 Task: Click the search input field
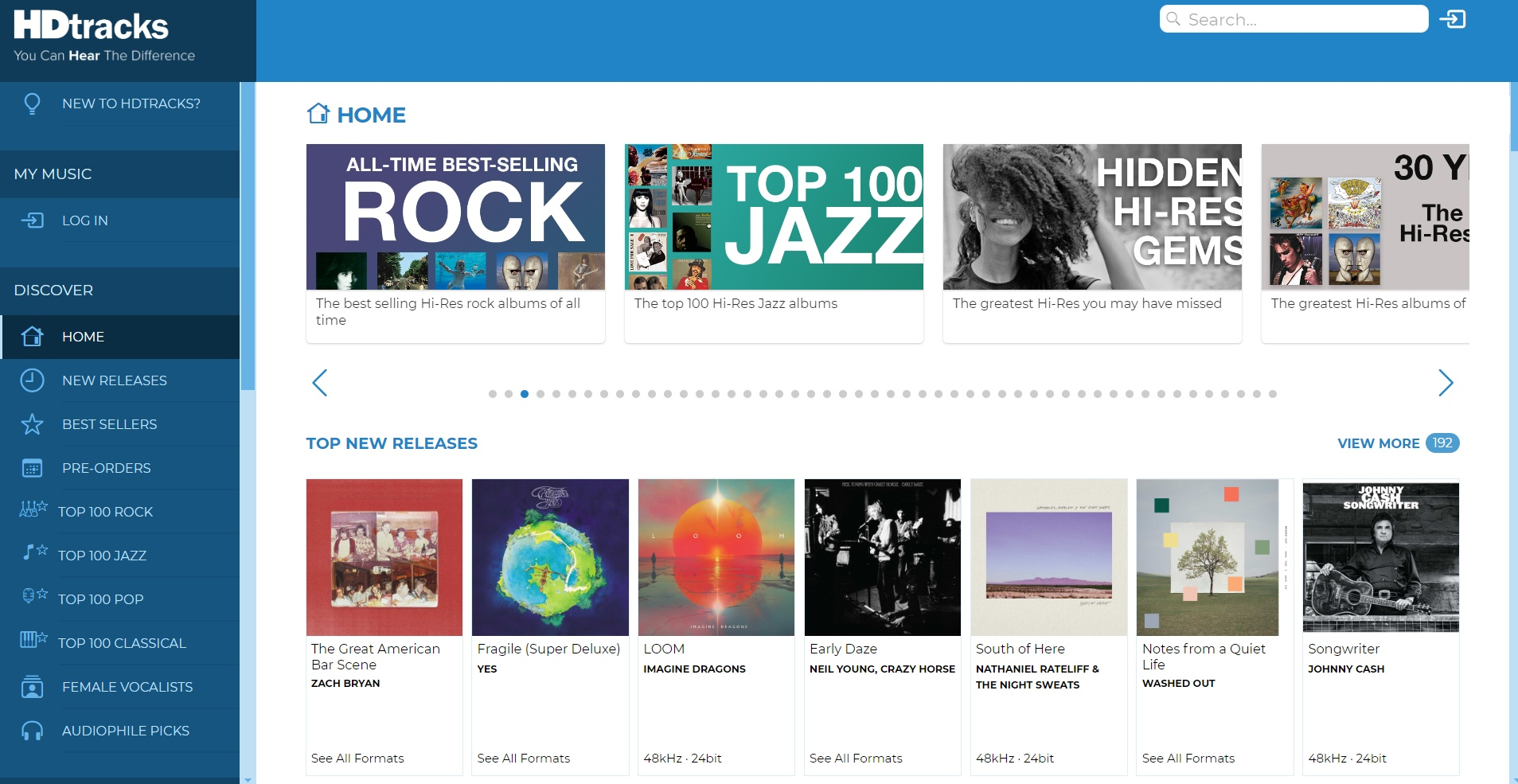tap(1294, 19)
